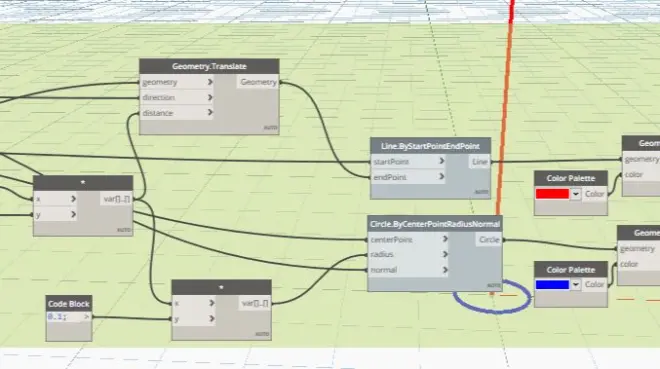Open the dropdown beside the red swatch
Image resolution: width=660 pixels, height=369 pixels.
575,194
